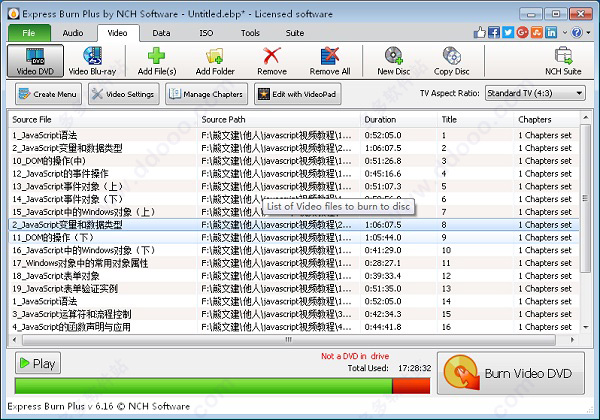This screenshot has height=420, width=600.
Task: Open the blue Help question icon
Action: pos(577,33)
